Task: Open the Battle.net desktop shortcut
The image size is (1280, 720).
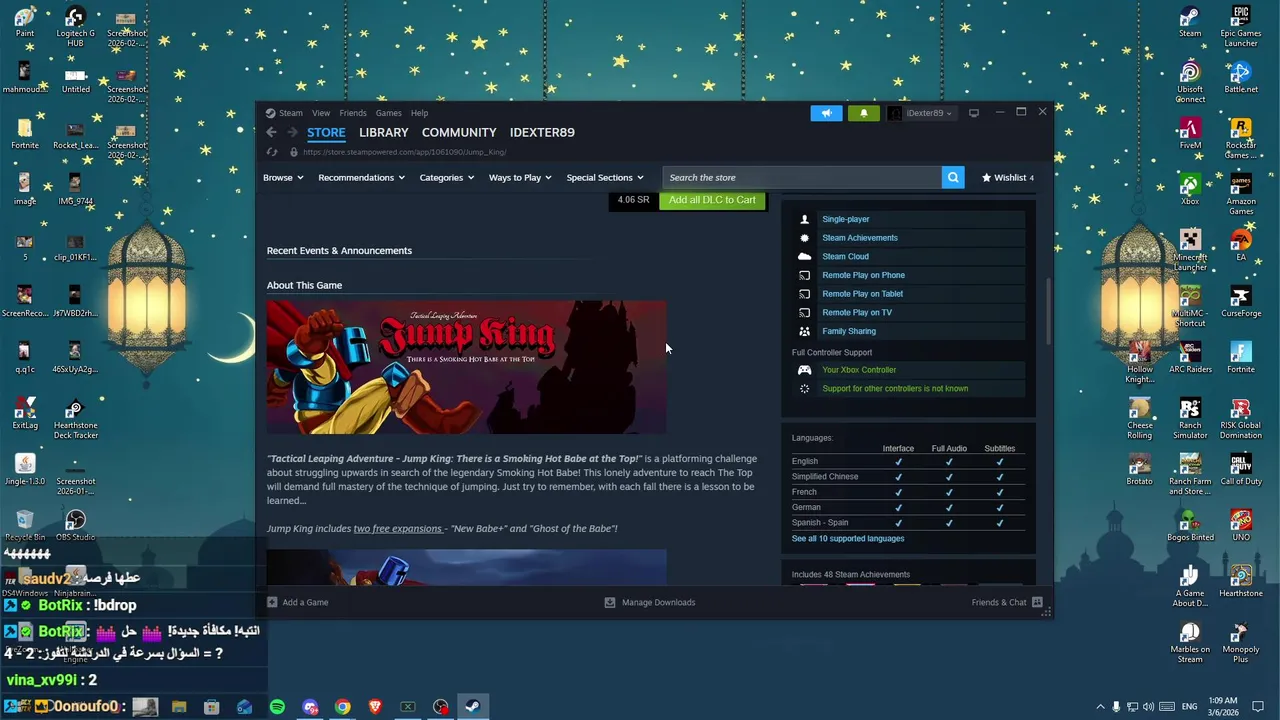Action: click(1241, 78)
